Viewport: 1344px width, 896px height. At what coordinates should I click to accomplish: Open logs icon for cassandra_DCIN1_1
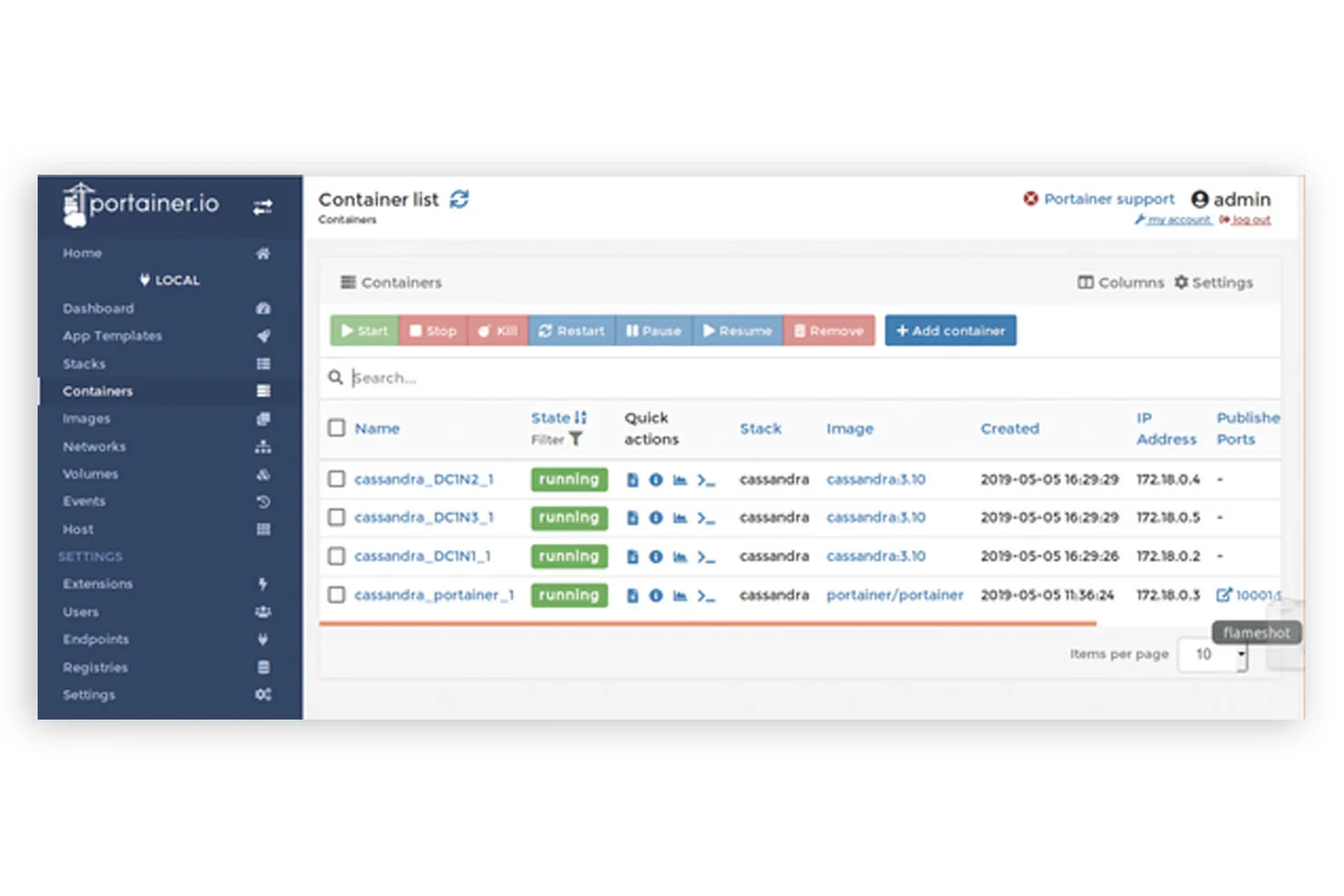pos(632,556)
